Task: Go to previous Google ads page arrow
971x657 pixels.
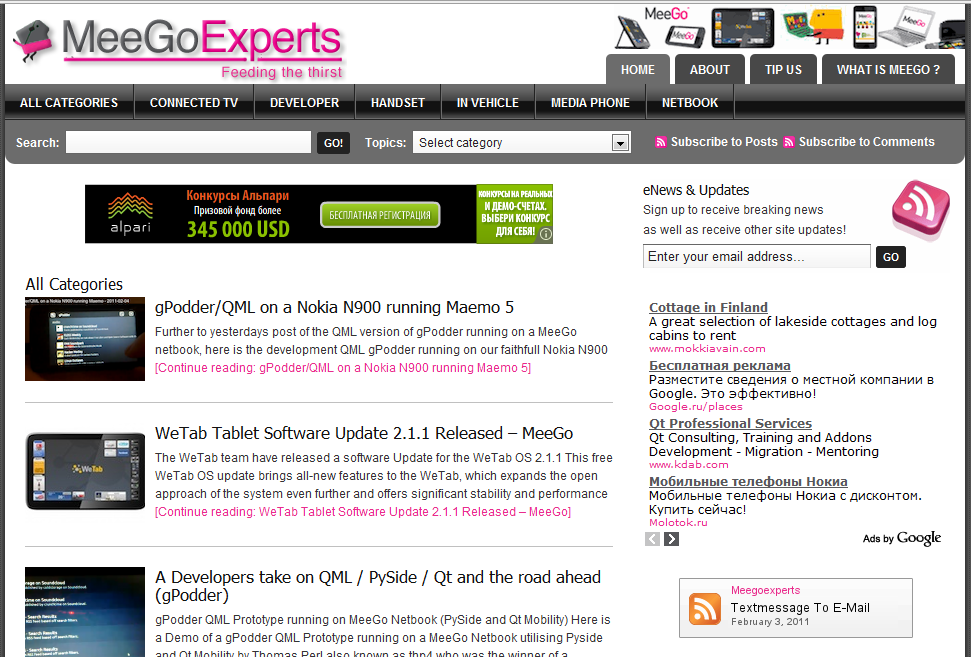Action: (652, 539)
